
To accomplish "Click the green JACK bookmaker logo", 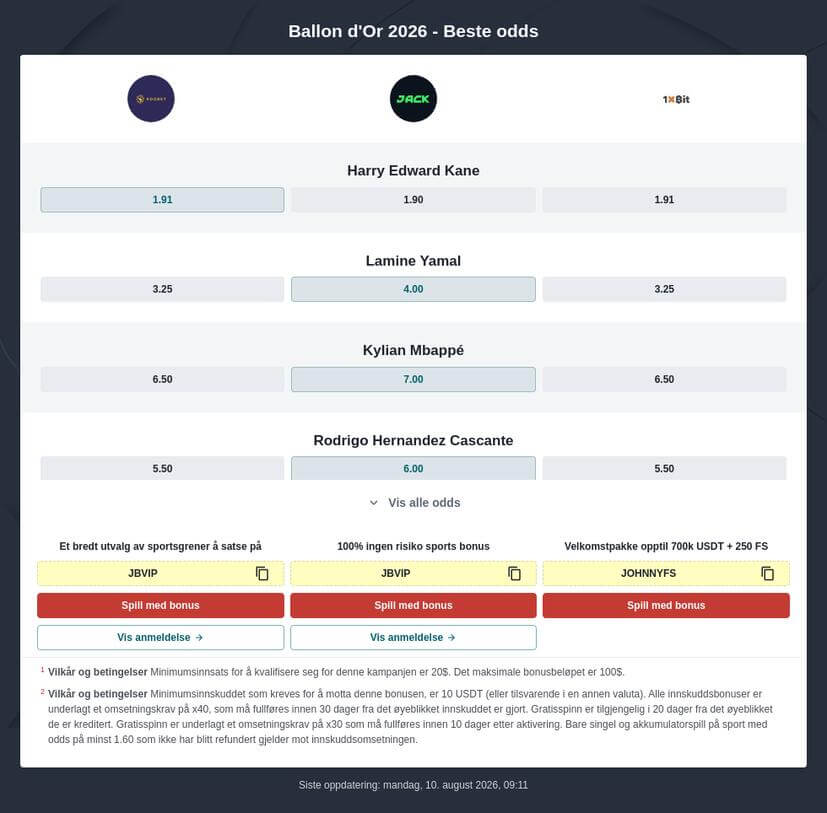I will pyautogui.click(x=413, y=99).
